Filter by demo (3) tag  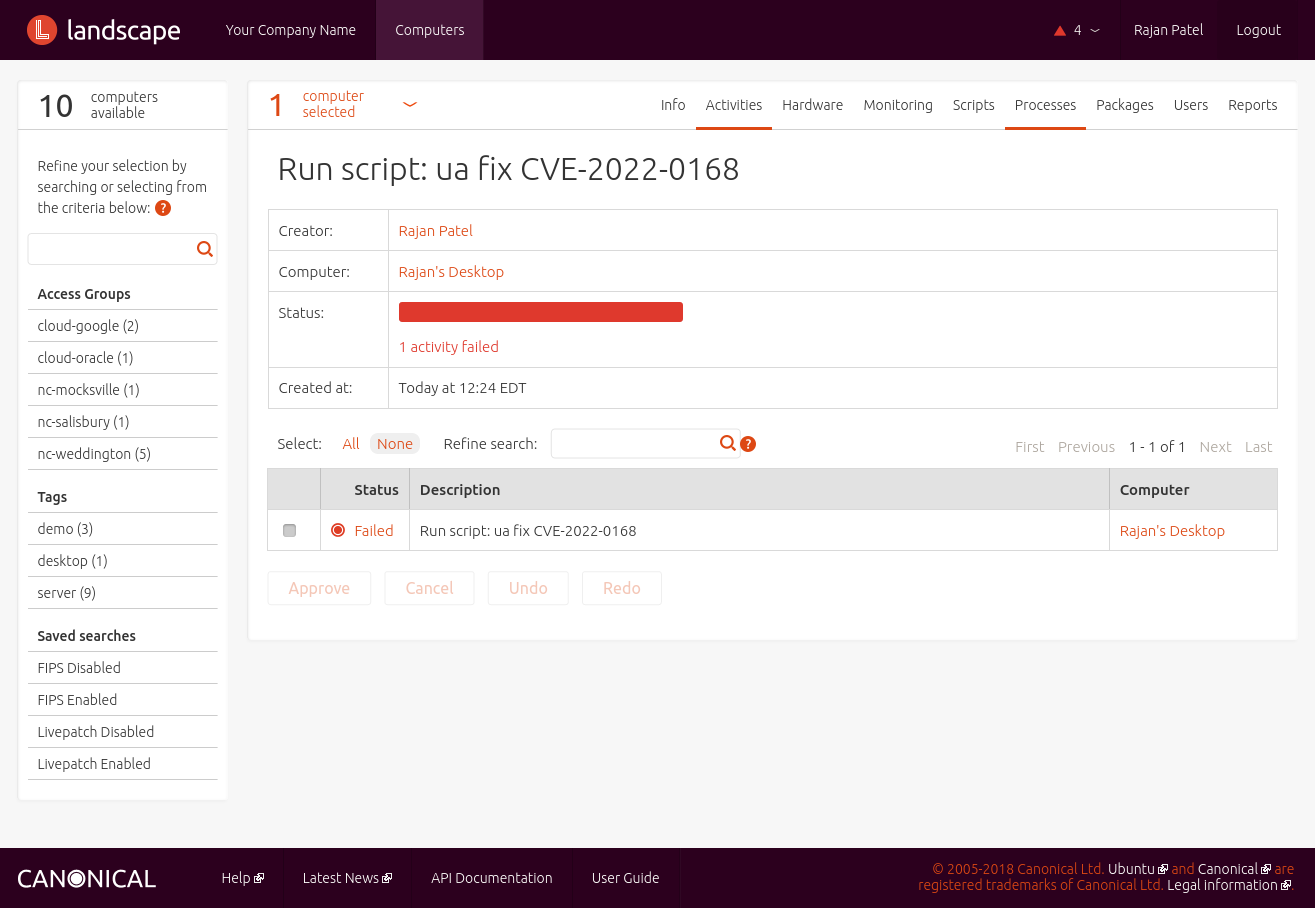coord(65,529)
